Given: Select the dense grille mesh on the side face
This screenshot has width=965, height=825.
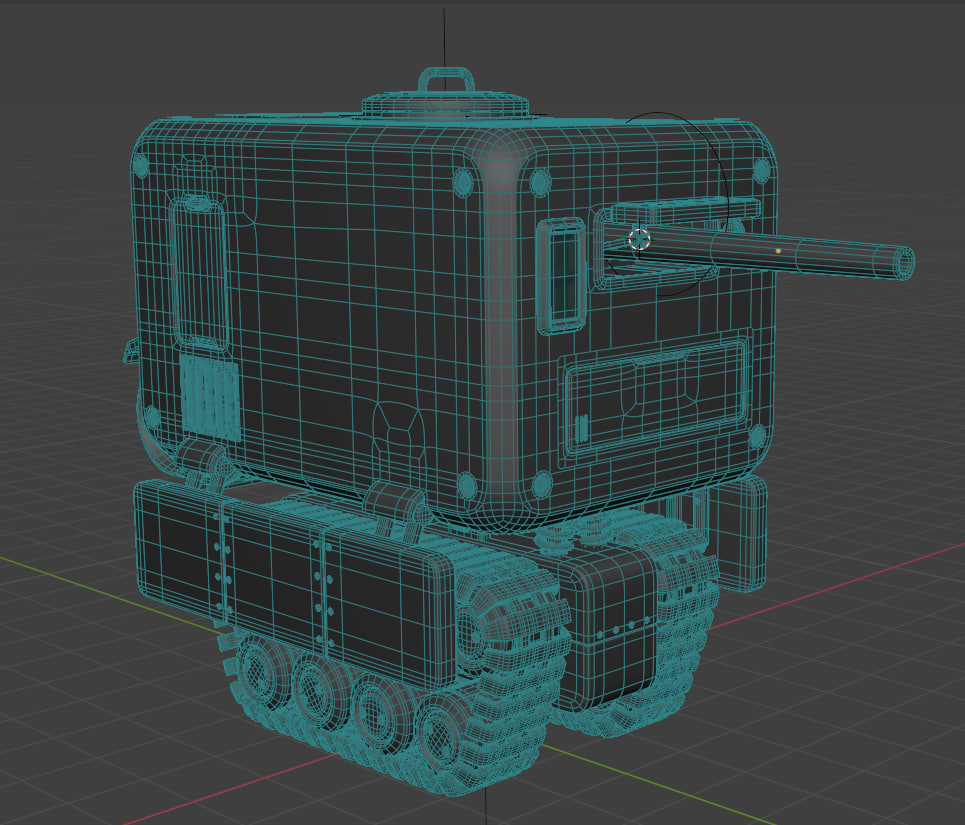Looking at the screenshot, I should (x=210, y=398).
